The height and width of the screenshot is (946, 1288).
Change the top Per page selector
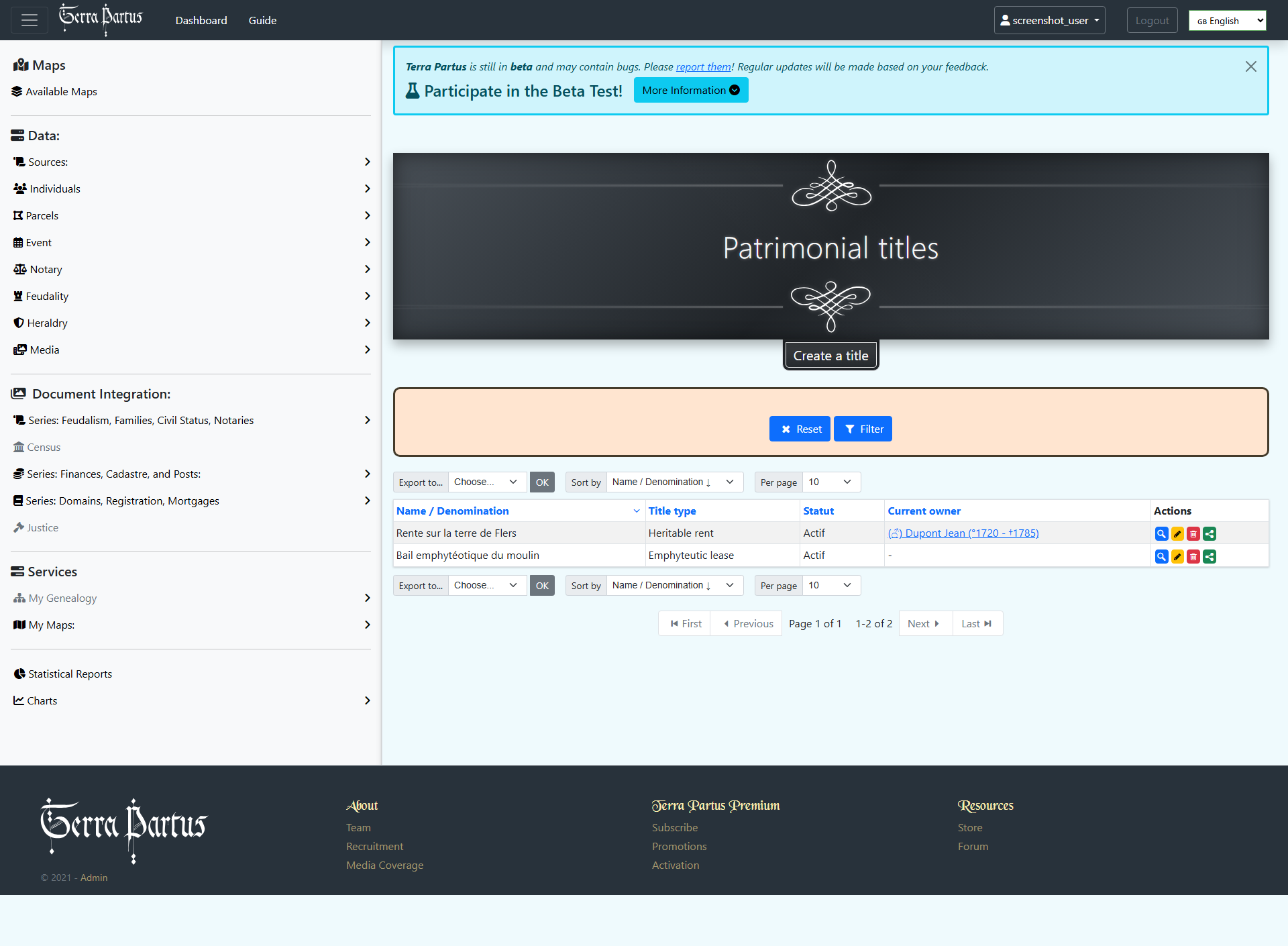[x=830, y=482]
